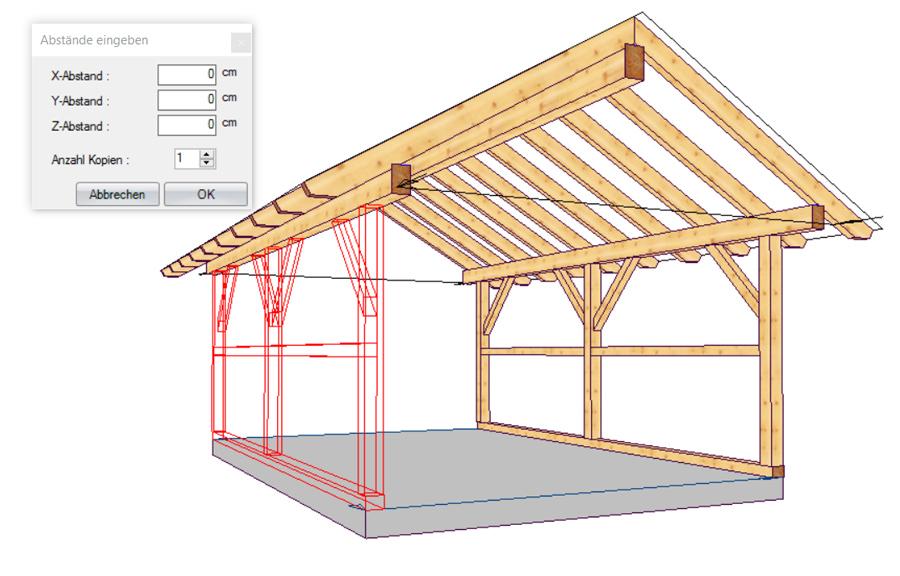Click the Y-Abstand input field
The height and width of the screenshot is (576, 900).
coord(187,100)
